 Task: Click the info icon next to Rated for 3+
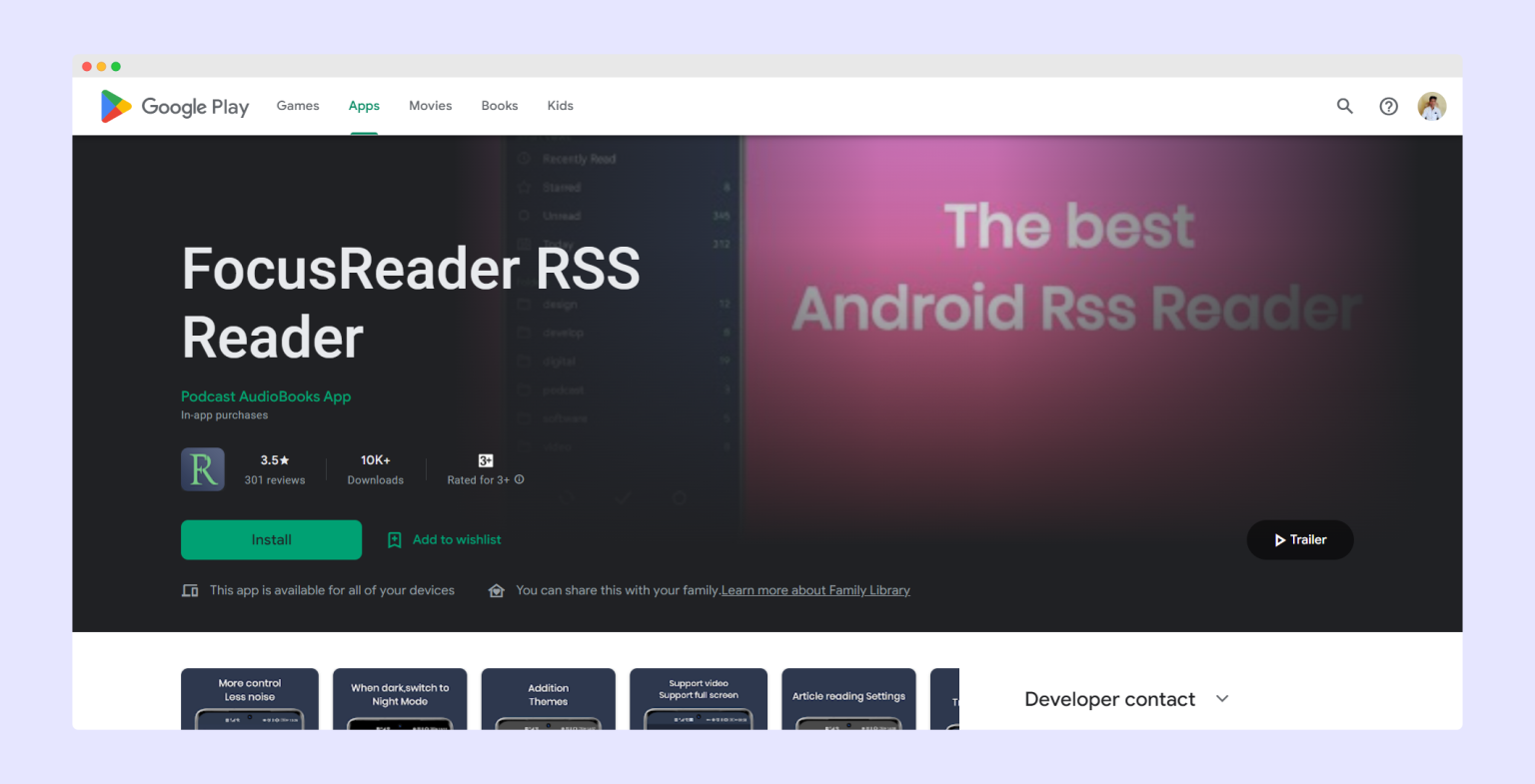tap(519, 479)
